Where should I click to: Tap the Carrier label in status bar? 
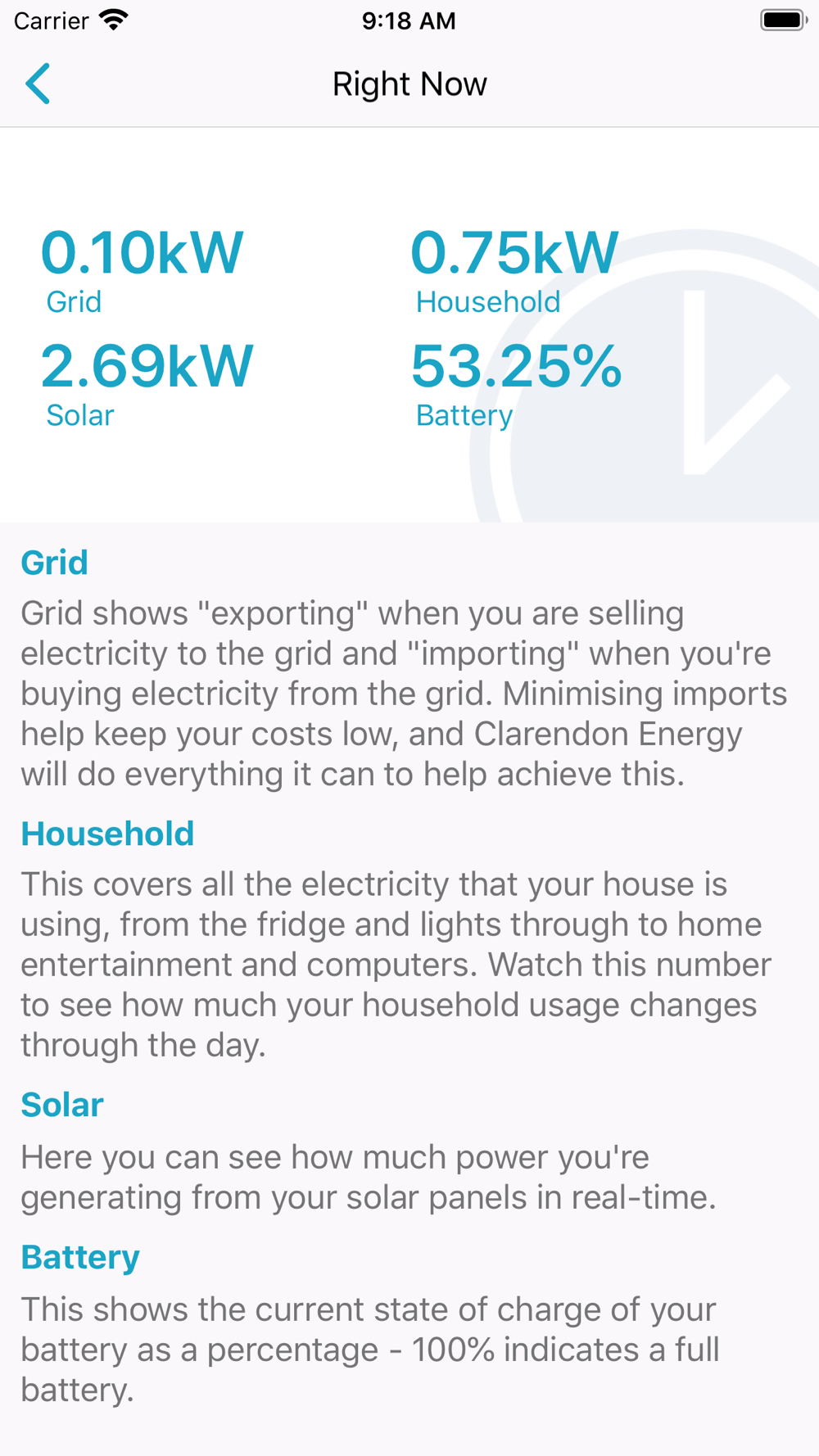(x=51, y=20)
